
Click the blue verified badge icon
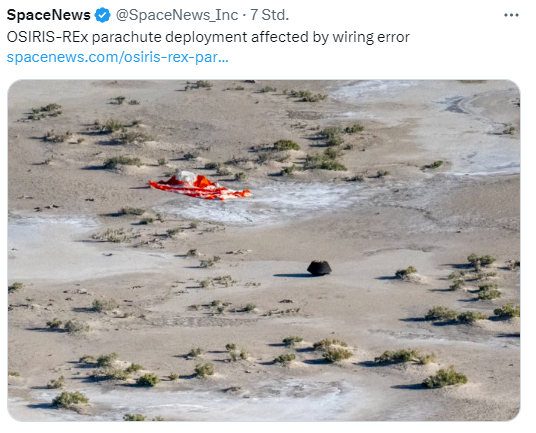pos(103,15)
